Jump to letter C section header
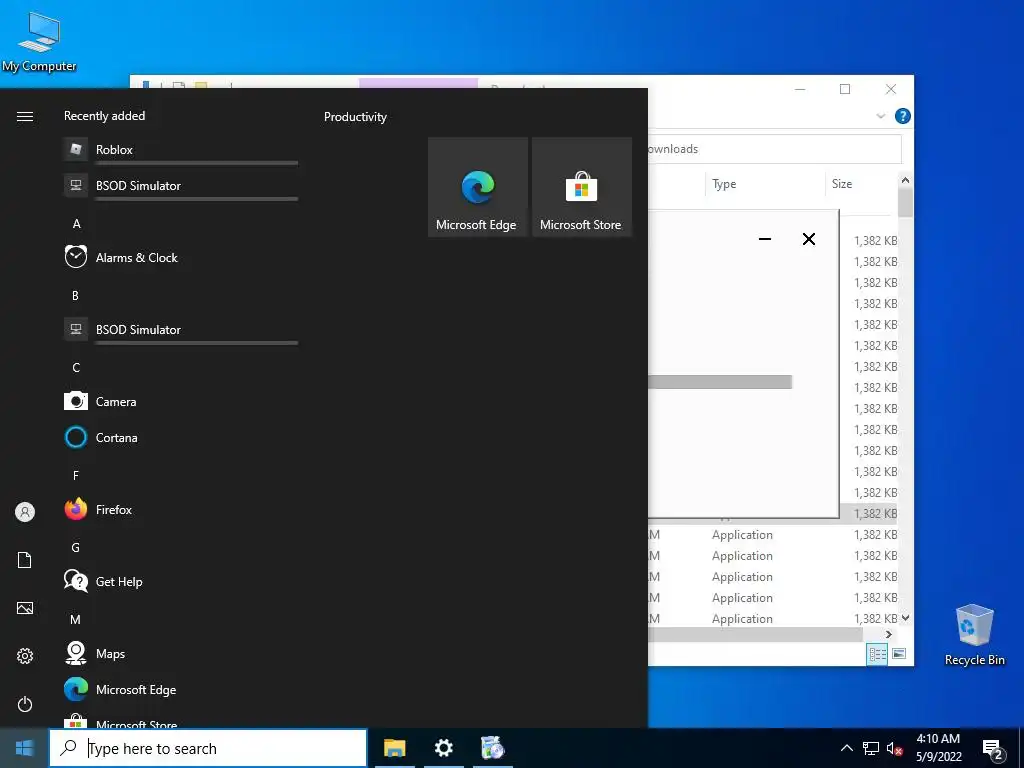1024x768 pixels. 76,368
